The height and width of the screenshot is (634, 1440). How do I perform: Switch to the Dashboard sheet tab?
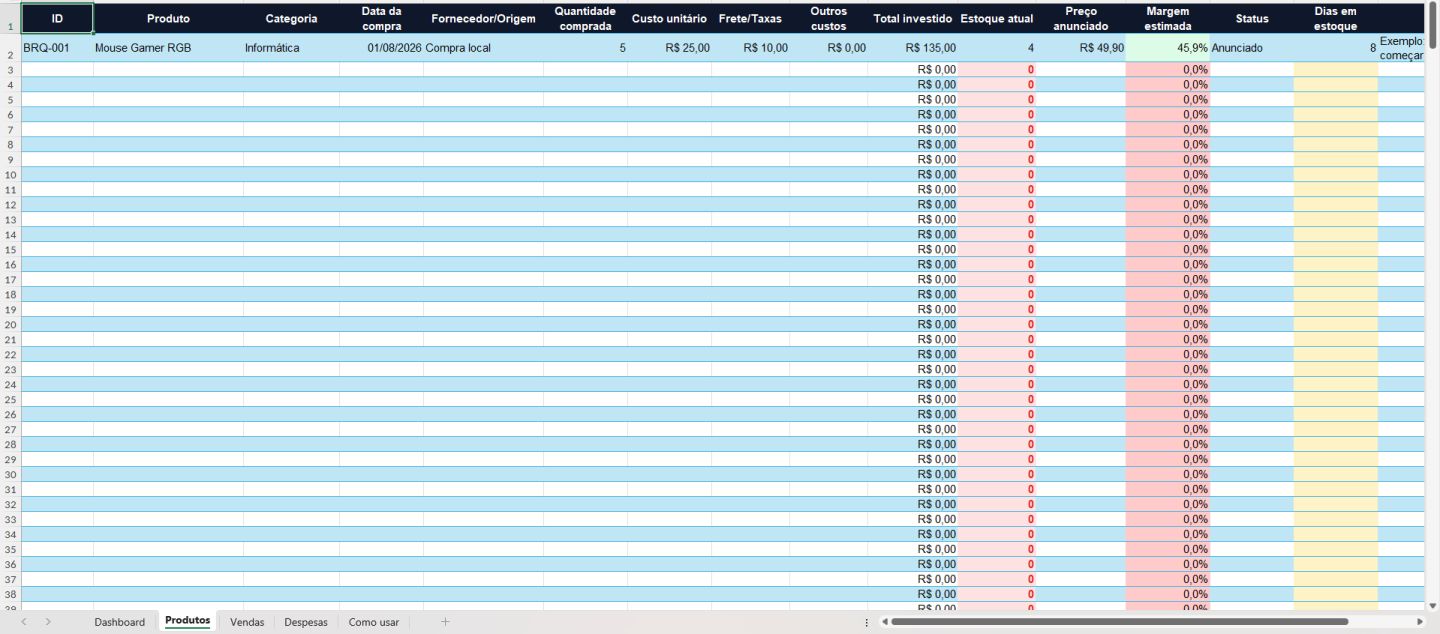120,622
